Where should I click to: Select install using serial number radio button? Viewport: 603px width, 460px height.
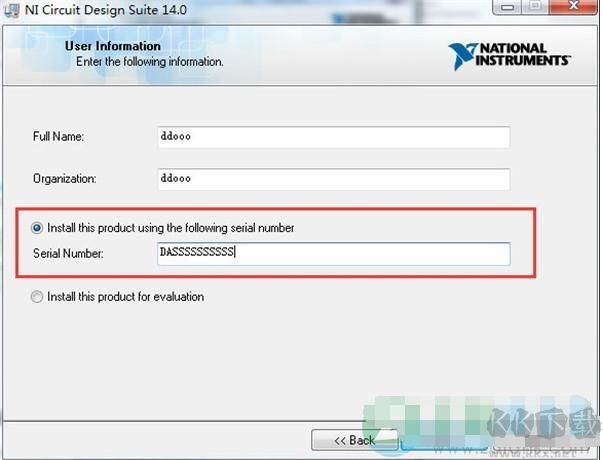click(x=37, y=228)
